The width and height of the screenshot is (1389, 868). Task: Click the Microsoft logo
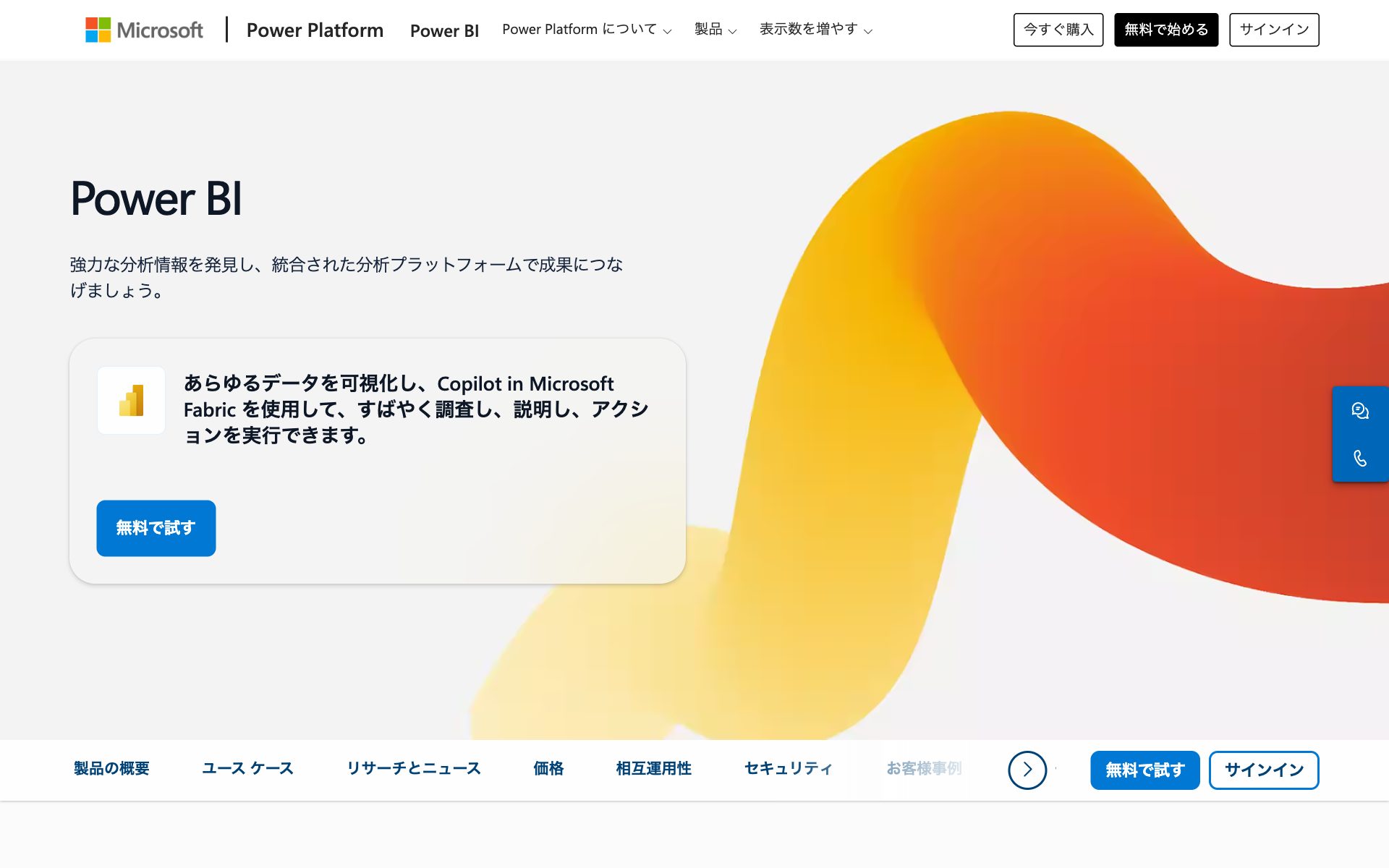coord(144,30)
